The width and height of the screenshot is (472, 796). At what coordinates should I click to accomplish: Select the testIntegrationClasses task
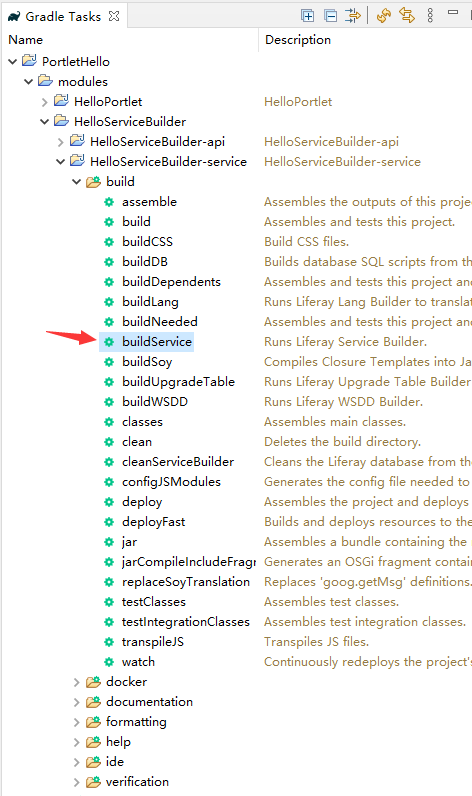pyautogui.click(x=186, y=622)
